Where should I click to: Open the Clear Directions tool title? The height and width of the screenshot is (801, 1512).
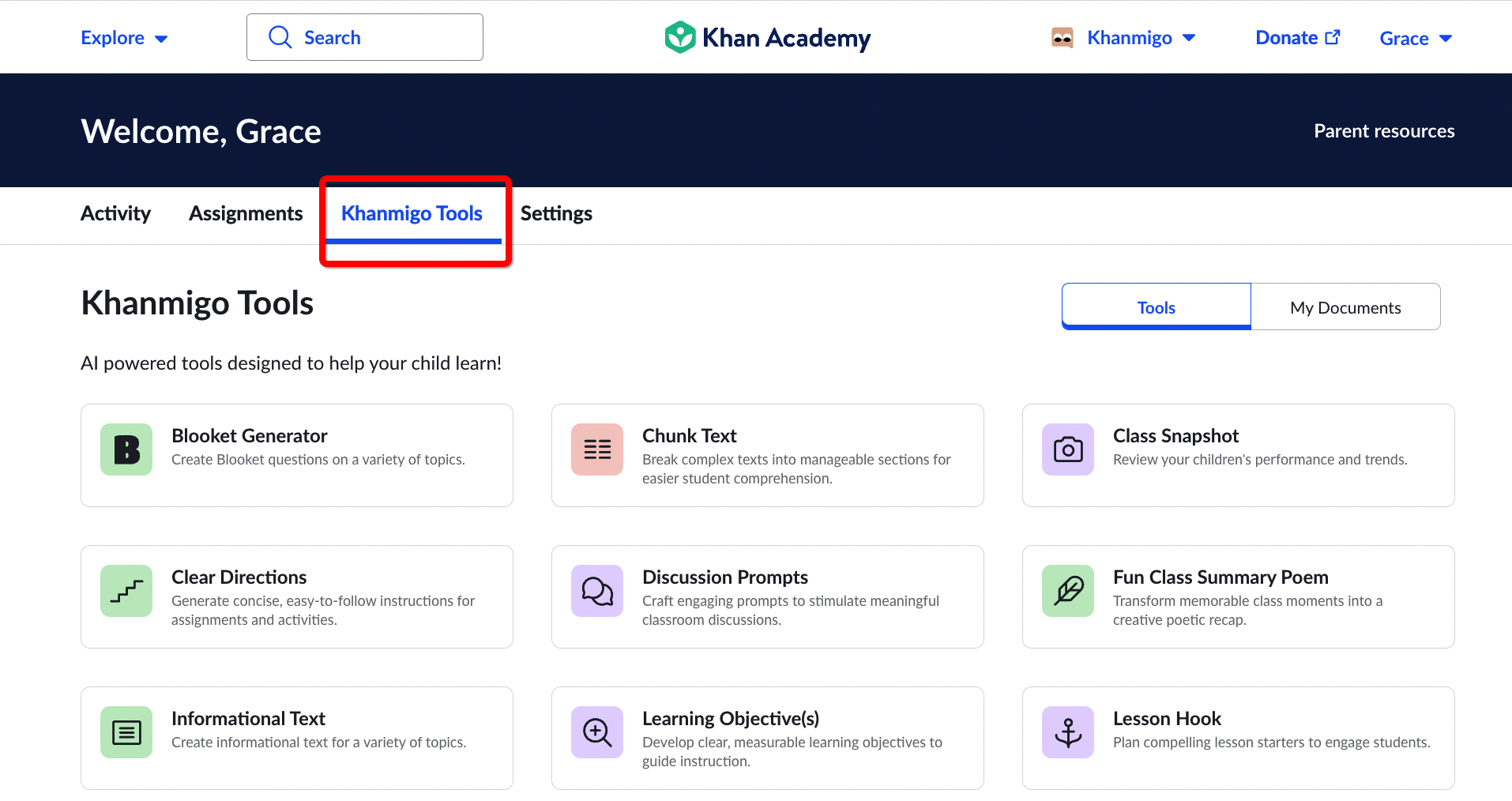tap(239, 577)
